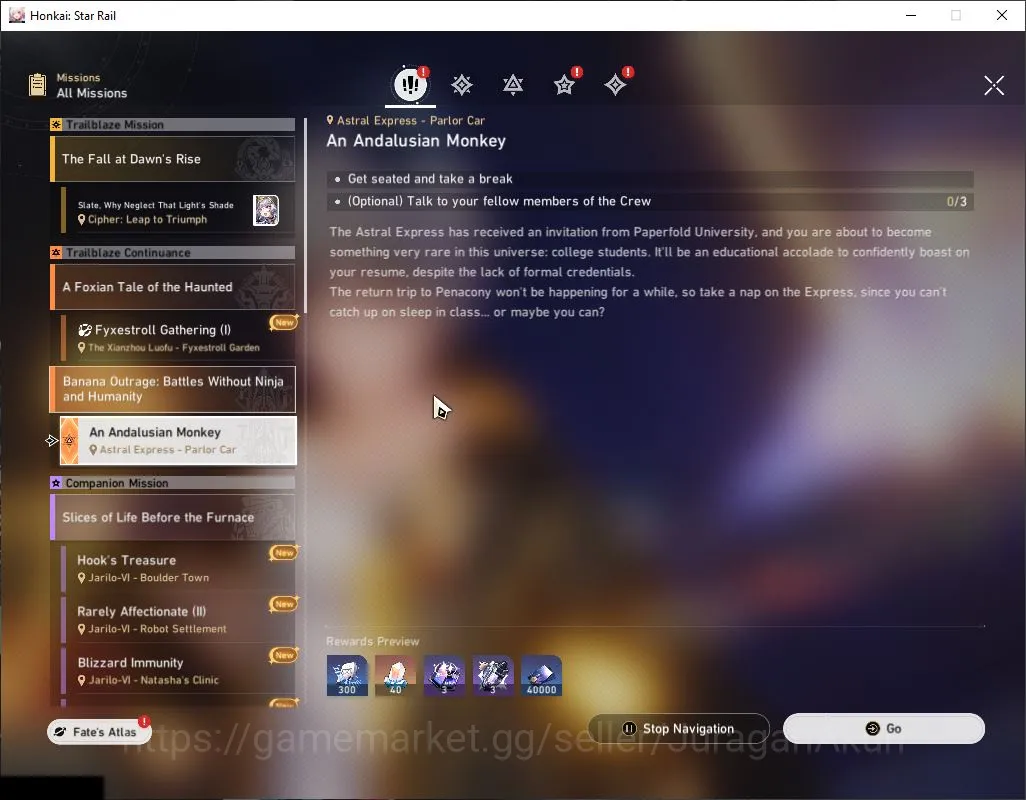Click the Honkai: Star Rail window title icon
1026x800 pixels.
16,15
